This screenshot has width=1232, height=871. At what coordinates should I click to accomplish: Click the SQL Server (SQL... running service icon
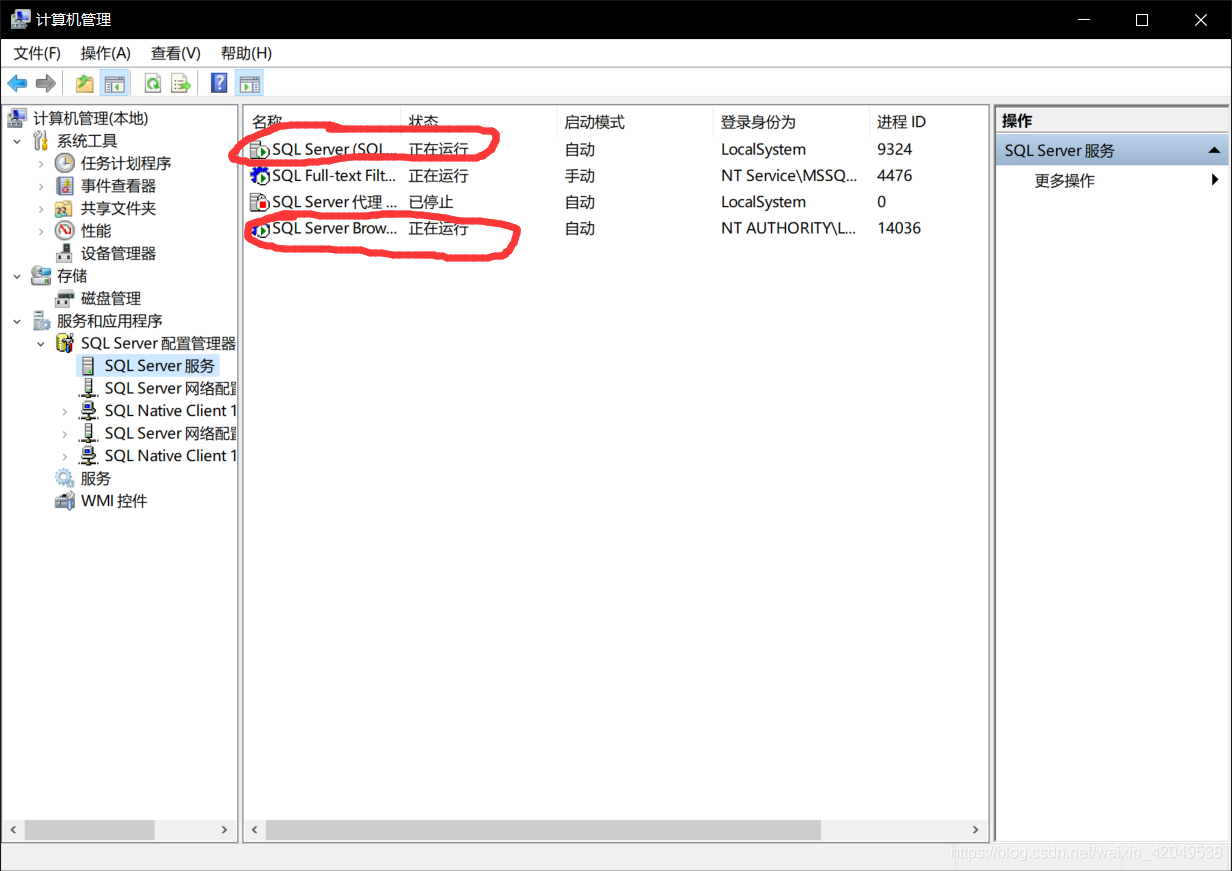260,150
